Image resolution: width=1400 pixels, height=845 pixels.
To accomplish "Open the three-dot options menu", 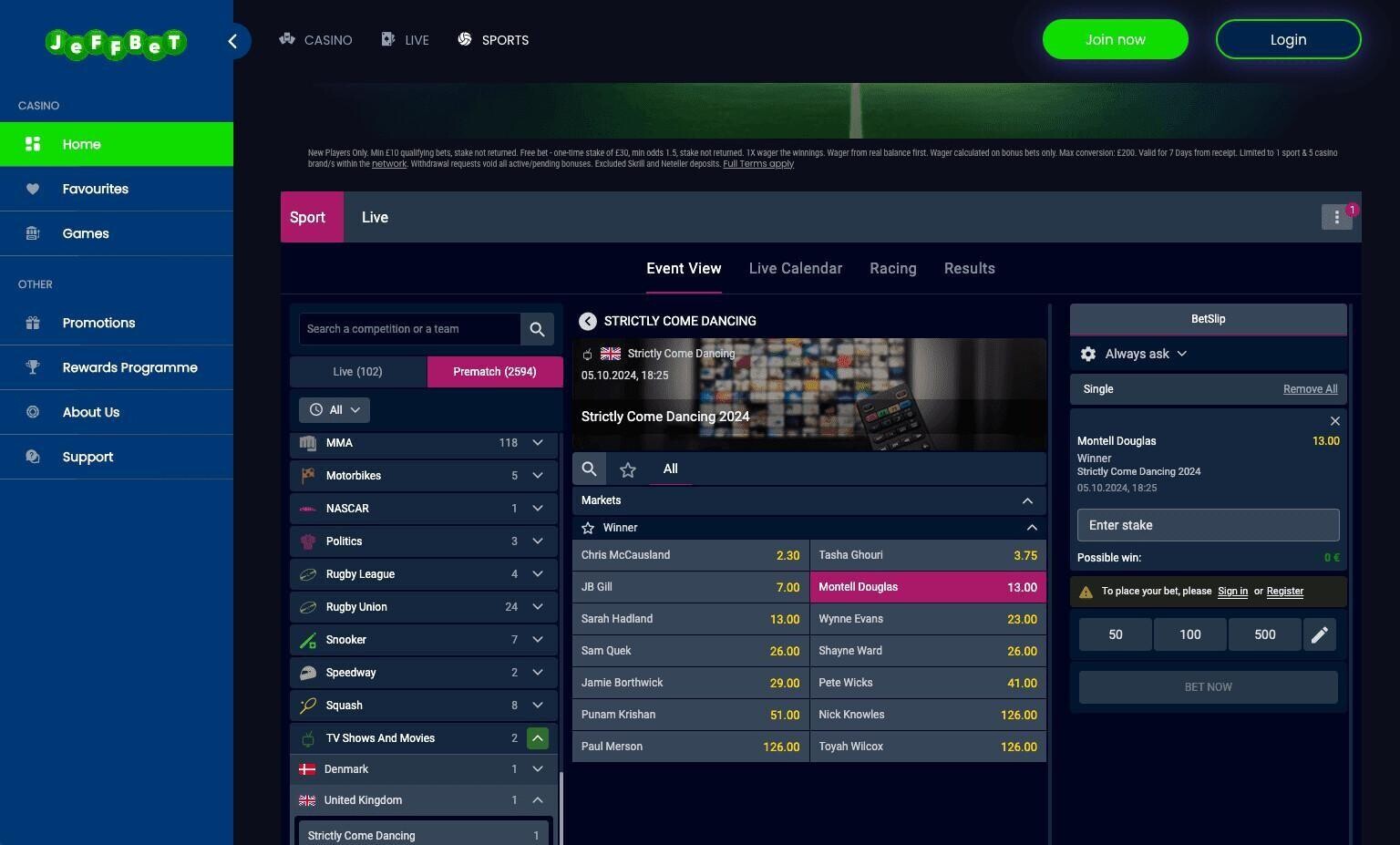I will coord(1336,217).
